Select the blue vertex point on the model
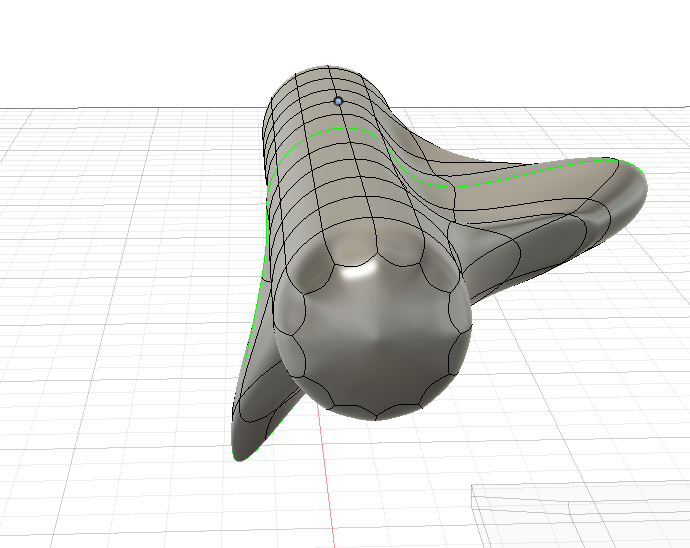This screenshot has height=548, width=690. click(x=338, y=101)
